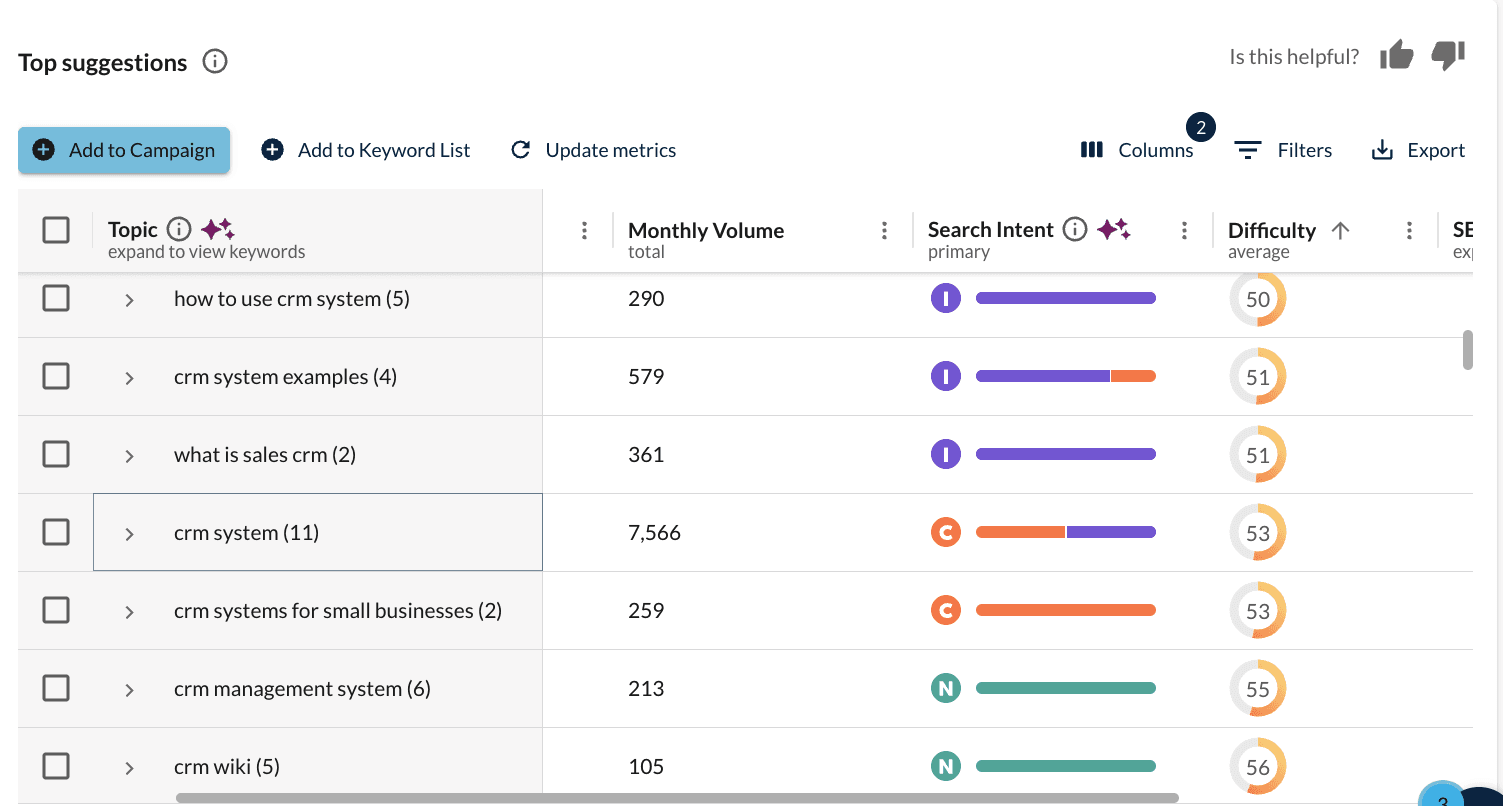Click Export to download results
The width and height of the screenshot is (1503, 806).
pos(1418,150)
